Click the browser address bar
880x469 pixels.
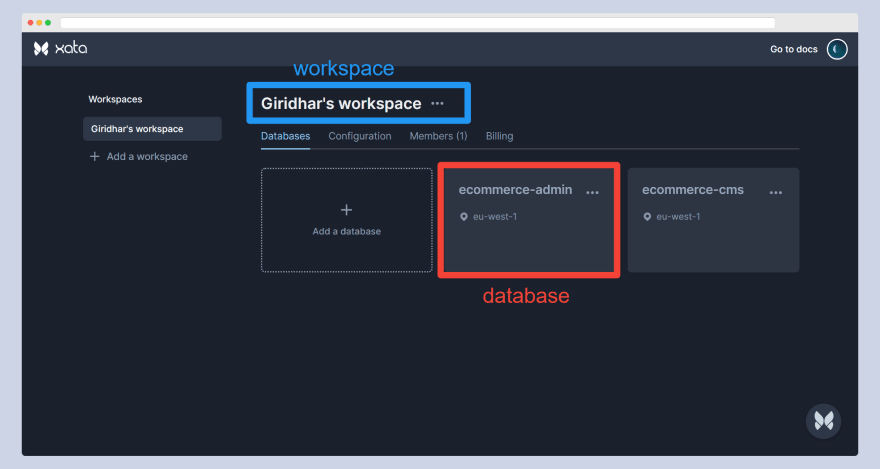(418, 23)
